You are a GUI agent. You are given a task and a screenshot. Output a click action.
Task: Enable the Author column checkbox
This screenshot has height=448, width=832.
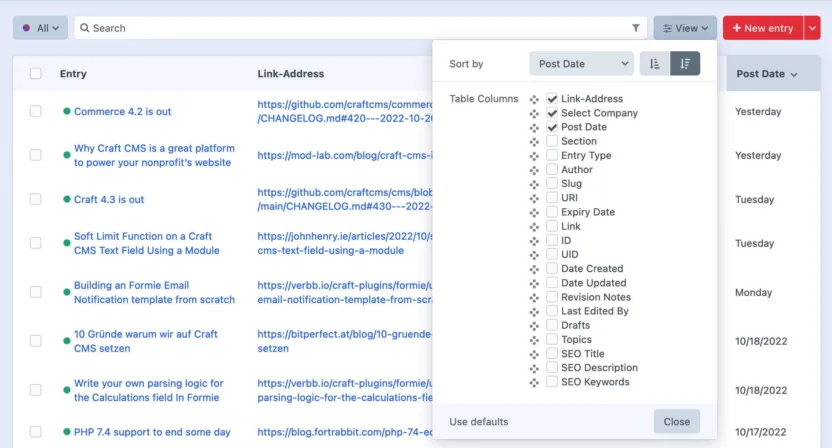552,169
